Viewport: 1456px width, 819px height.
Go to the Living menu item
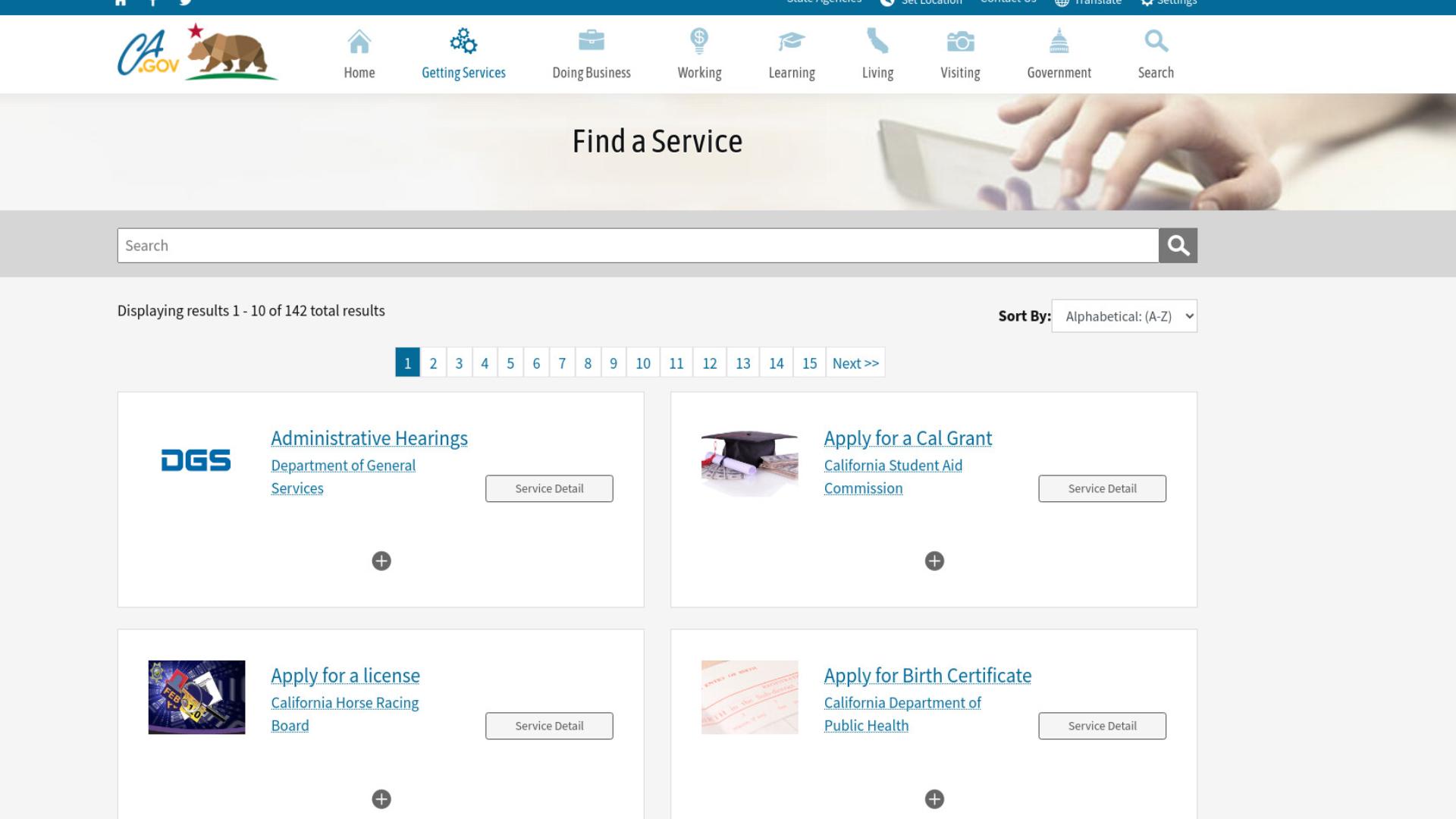pyautogui.click(x=877, y=55)
